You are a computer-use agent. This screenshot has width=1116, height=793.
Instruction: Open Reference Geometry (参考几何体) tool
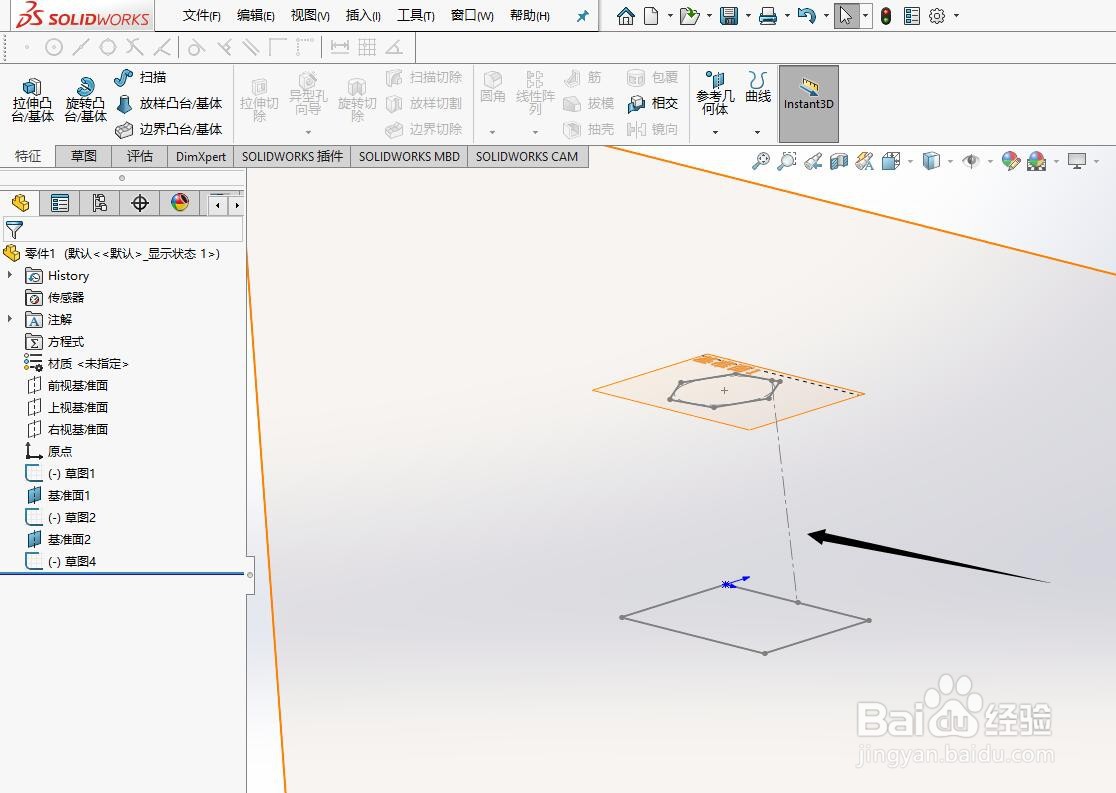point(715,93)
